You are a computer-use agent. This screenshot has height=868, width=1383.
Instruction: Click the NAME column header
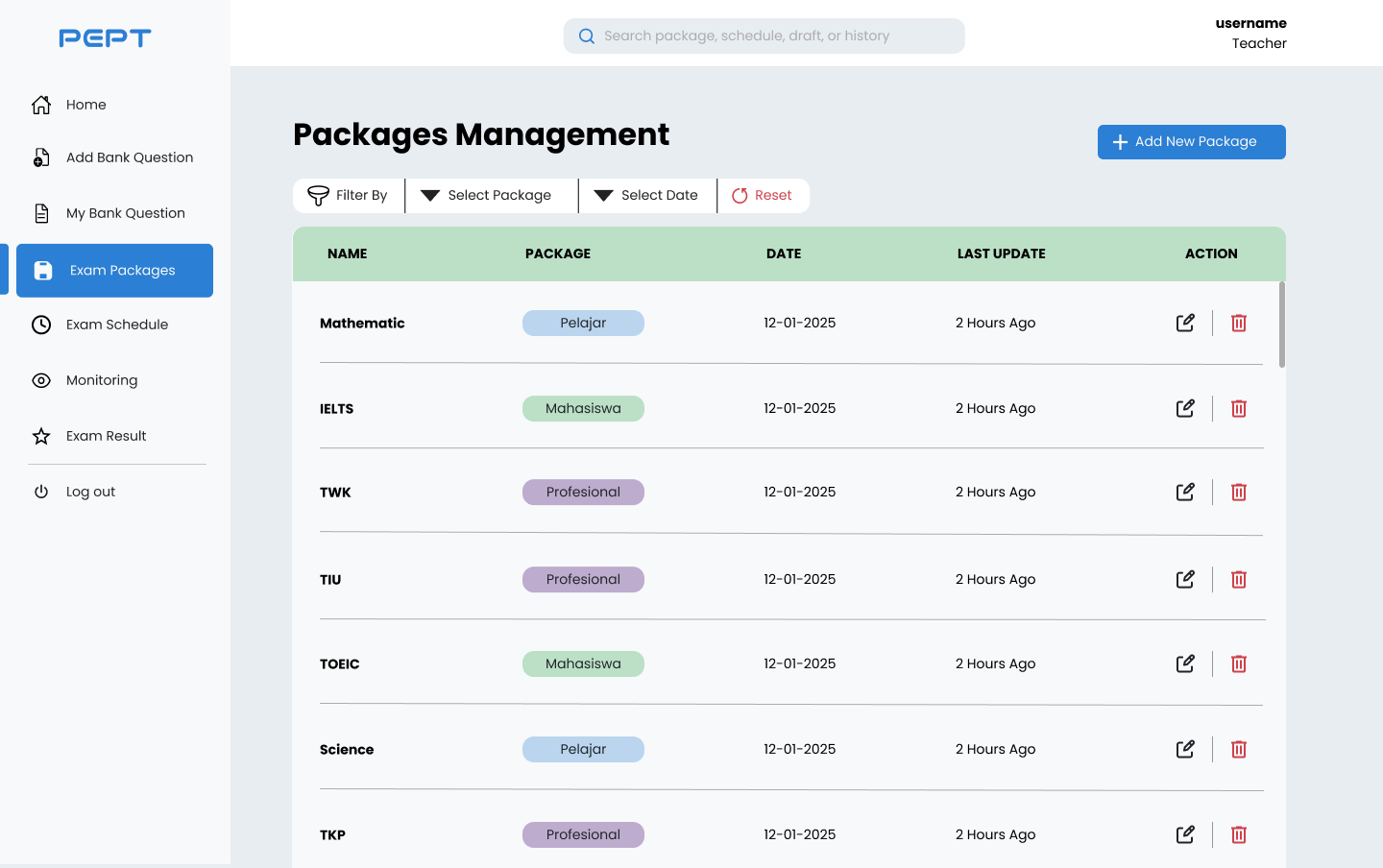[x=348, y=253]
